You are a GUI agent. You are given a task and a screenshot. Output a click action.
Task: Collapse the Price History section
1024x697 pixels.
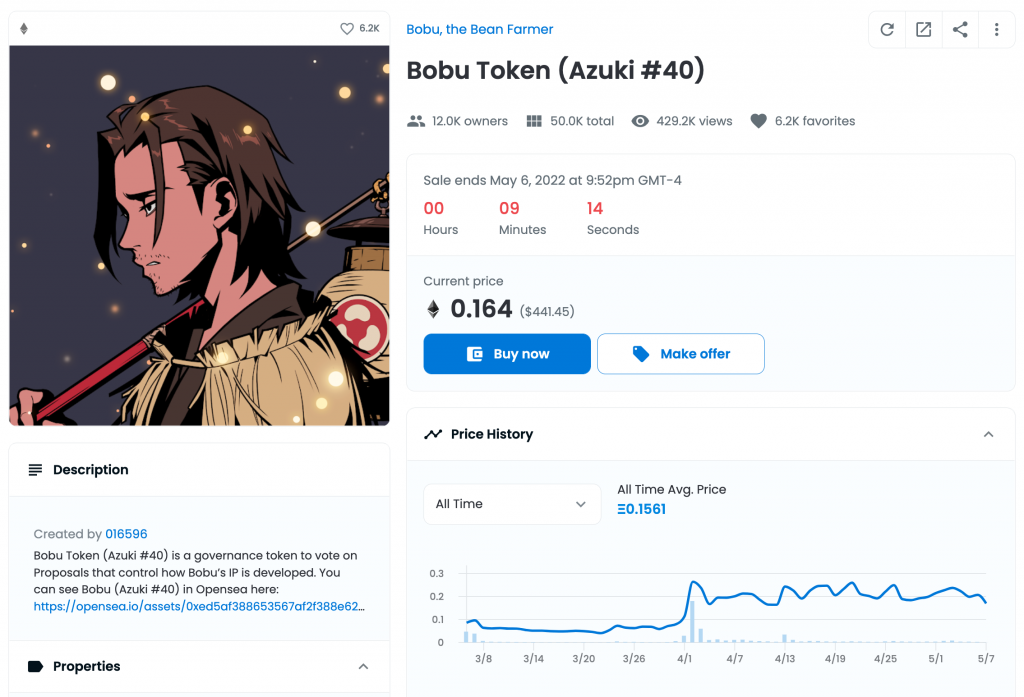click(988, 434)
